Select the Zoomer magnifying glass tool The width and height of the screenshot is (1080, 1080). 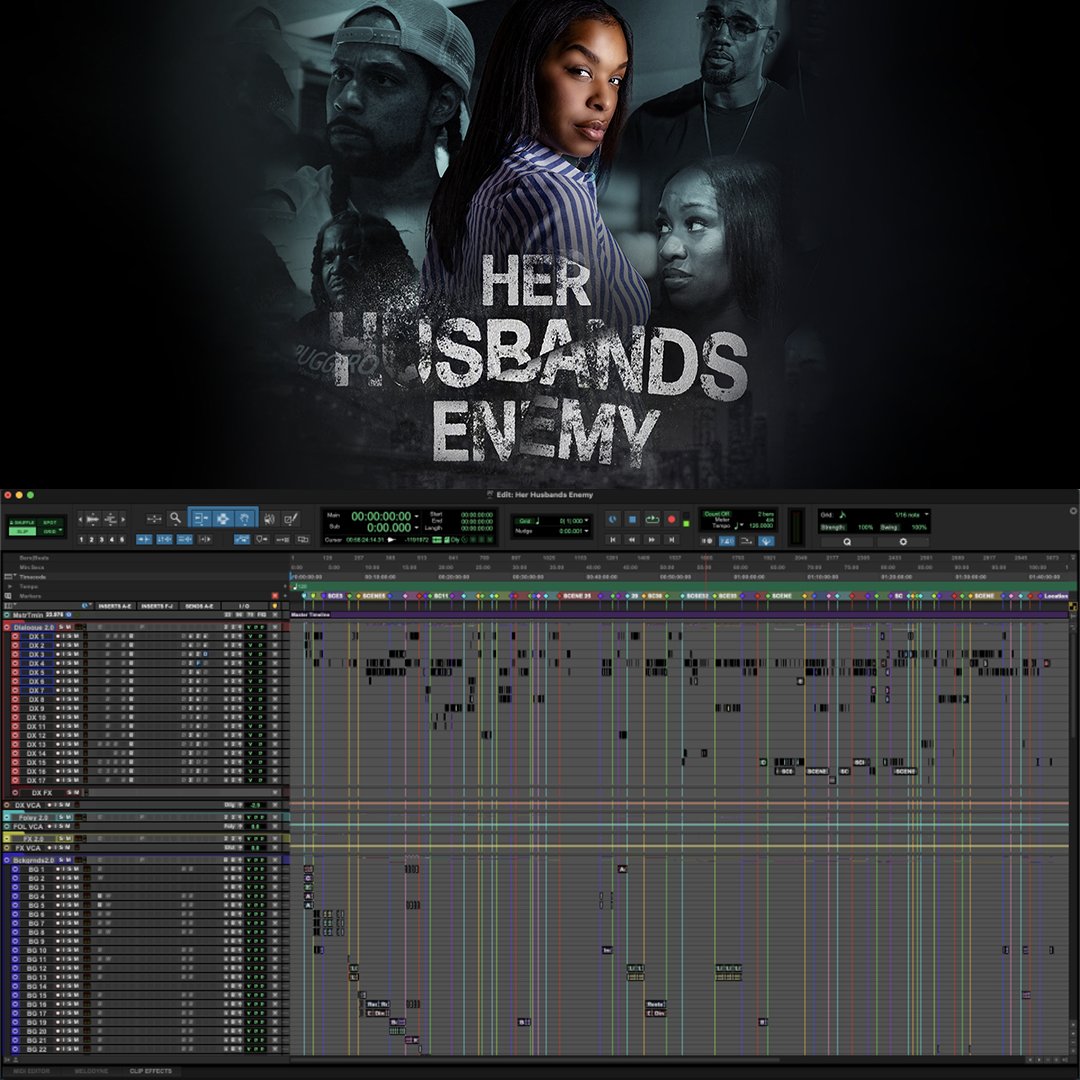point(176,518)
